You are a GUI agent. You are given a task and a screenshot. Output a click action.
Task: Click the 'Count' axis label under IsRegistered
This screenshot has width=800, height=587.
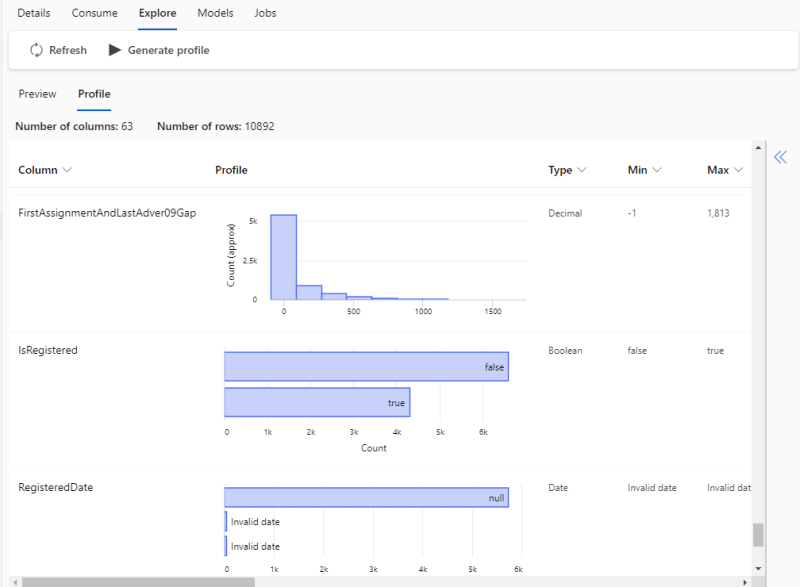(373, 448)
